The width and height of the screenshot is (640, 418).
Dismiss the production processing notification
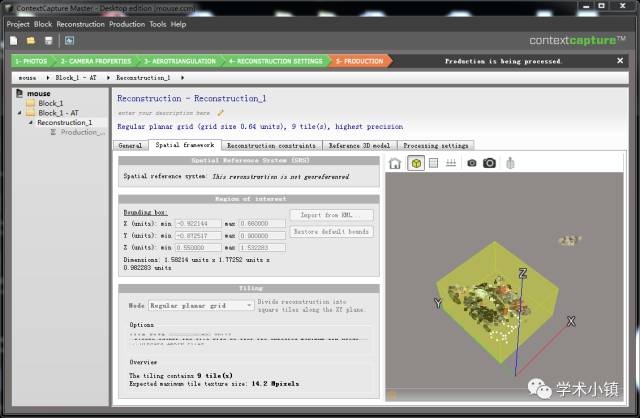point(620,61)
